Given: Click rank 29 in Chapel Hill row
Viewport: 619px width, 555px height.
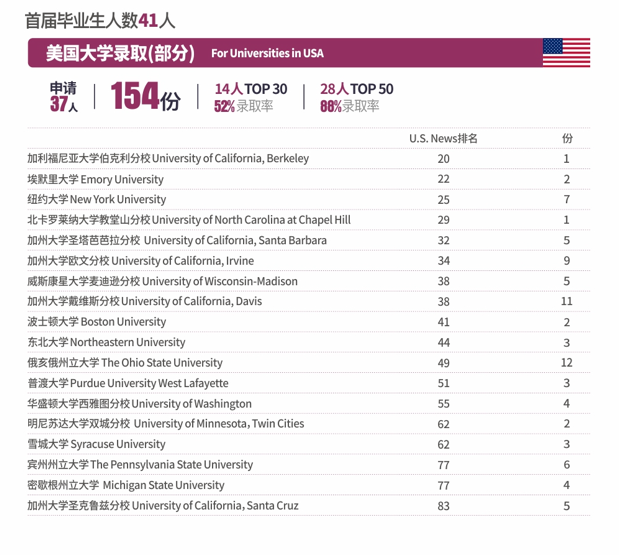Looking at the screenshot, I should 443,220.
